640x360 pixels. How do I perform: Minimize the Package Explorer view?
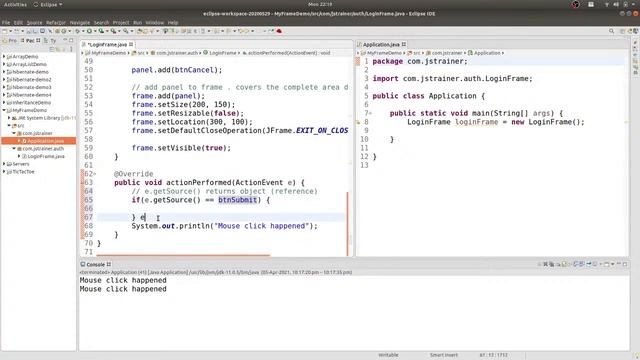coord(65,40)
